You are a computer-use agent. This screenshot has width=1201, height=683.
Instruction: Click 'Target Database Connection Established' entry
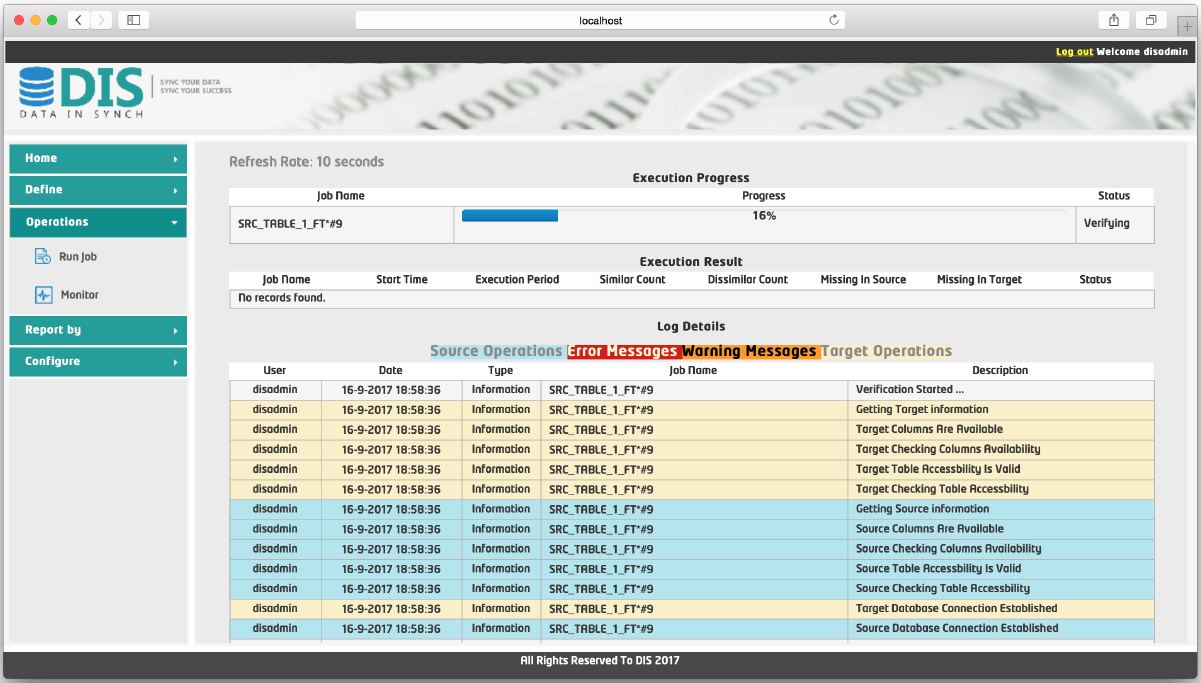coord(956,609)
